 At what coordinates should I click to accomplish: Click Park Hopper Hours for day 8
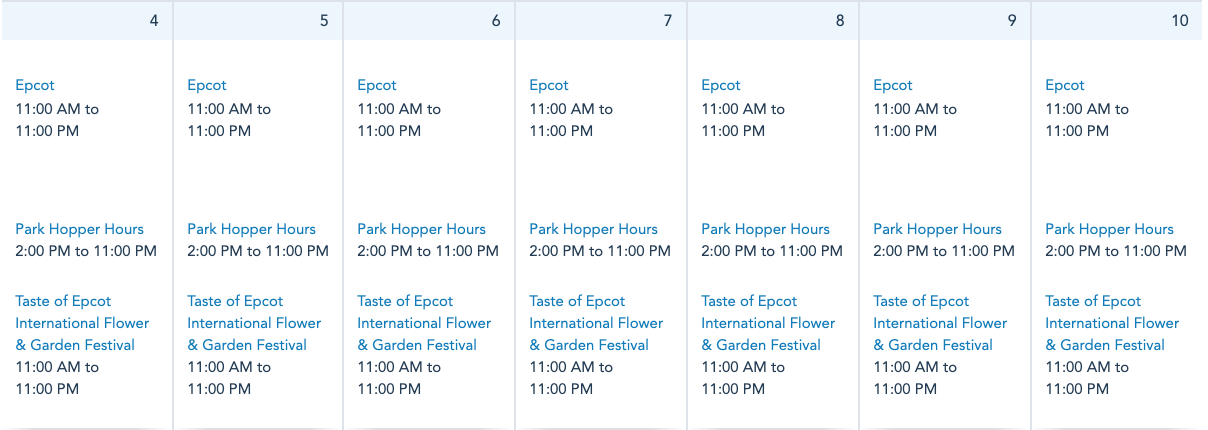point(765,229)
